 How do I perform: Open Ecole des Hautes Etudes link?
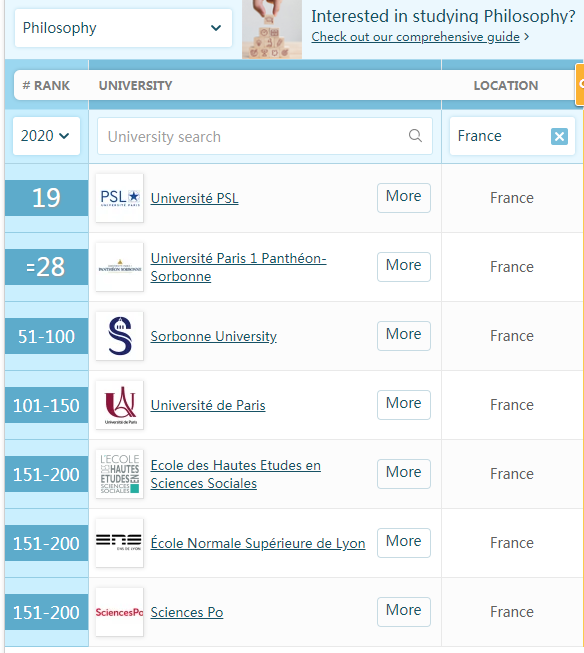236,474
